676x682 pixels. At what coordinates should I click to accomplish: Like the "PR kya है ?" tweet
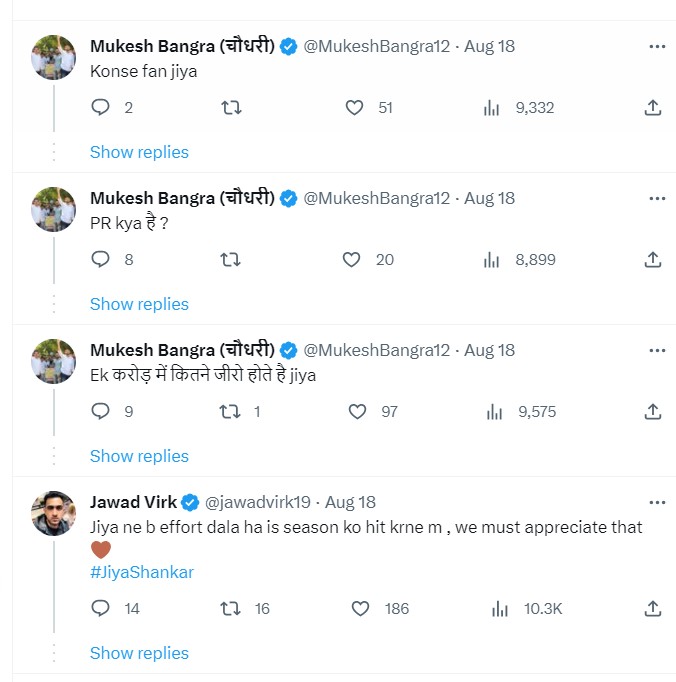click(352, 260)
